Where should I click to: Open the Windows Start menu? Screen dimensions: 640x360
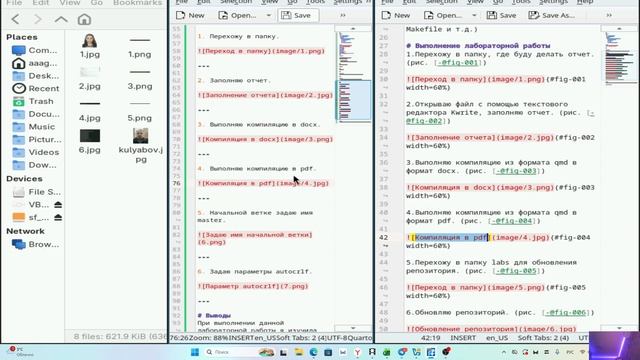coord(195,352)
